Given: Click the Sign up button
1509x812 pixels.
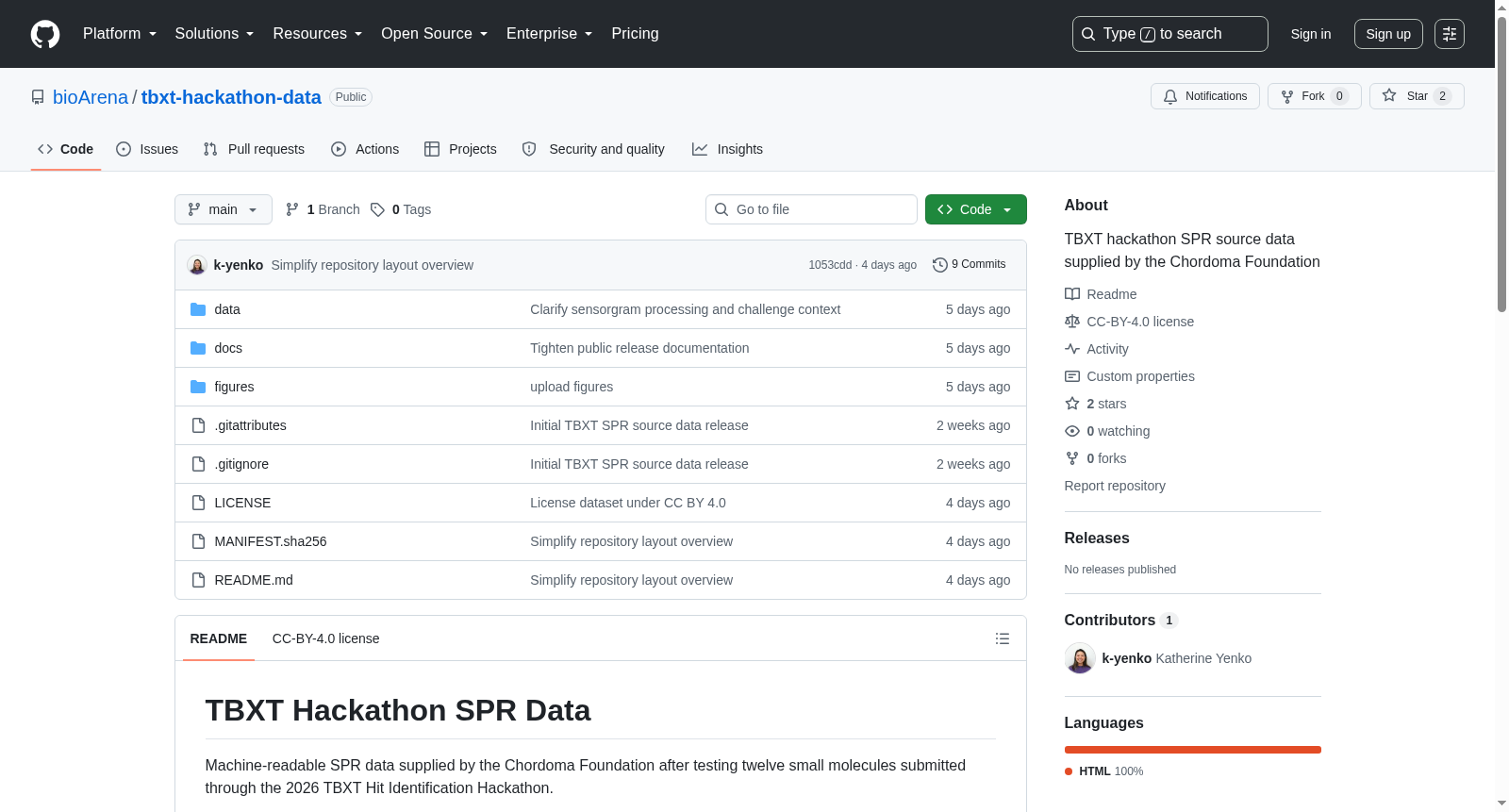Looking at the screenshot, I should tap(1388, 34).
